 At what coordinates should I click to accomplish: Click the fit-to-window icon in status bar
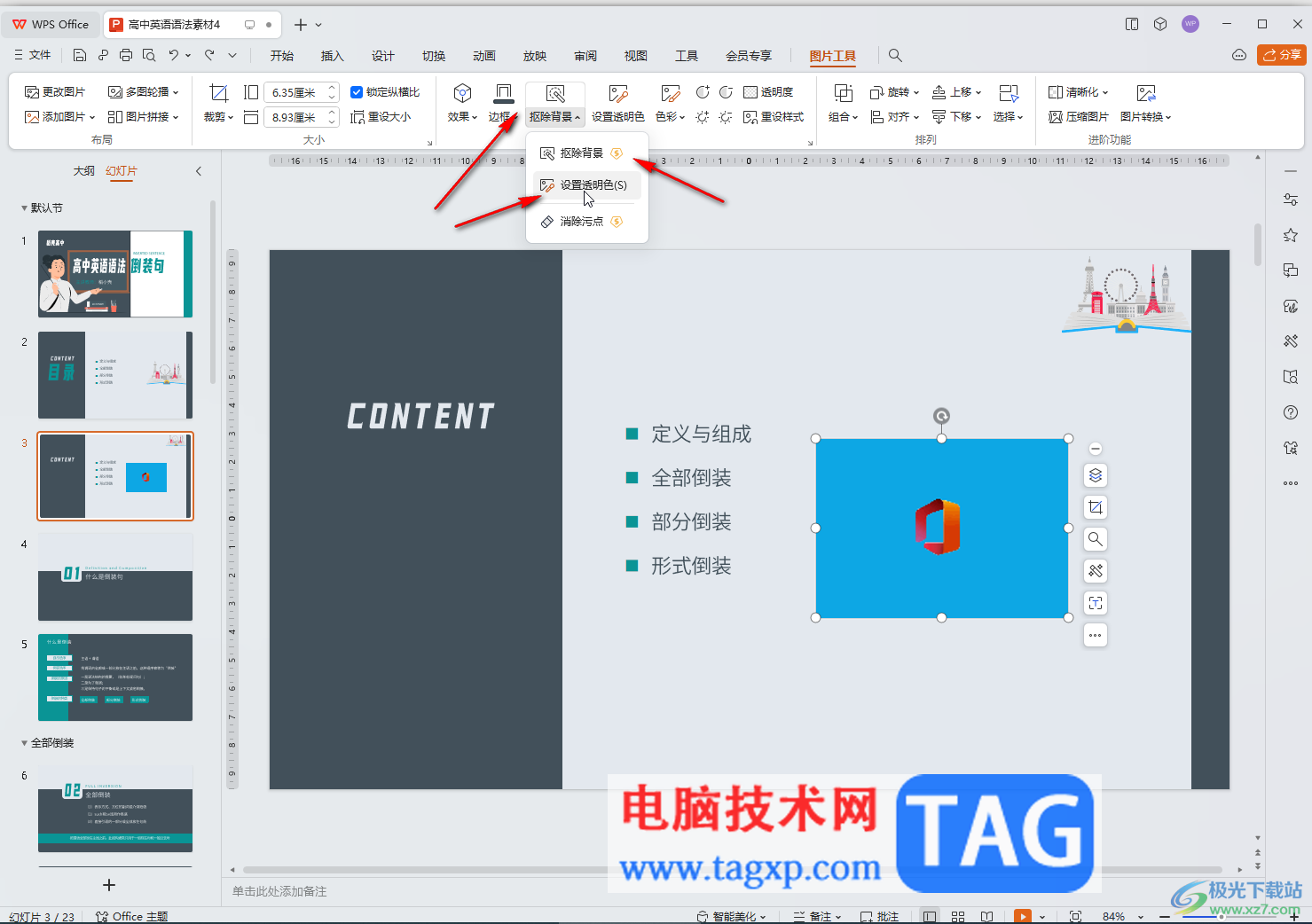coord(1075,916)
